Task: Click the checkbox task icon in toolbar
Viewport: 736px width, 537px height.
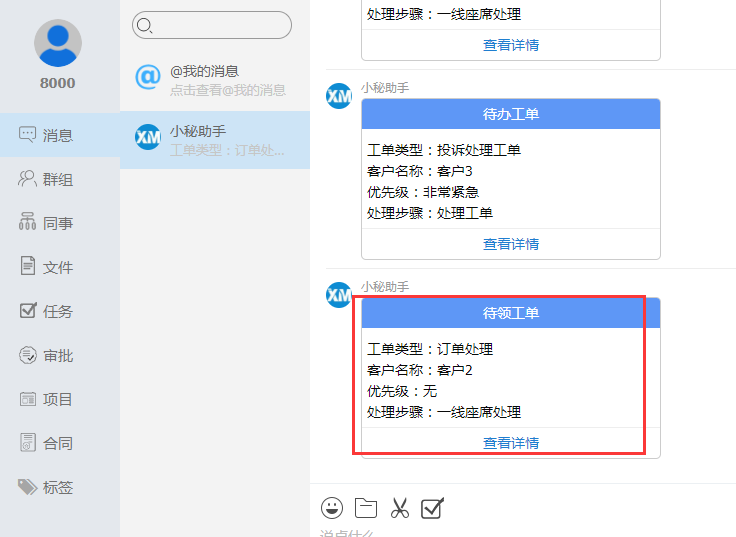Action: 432,508
